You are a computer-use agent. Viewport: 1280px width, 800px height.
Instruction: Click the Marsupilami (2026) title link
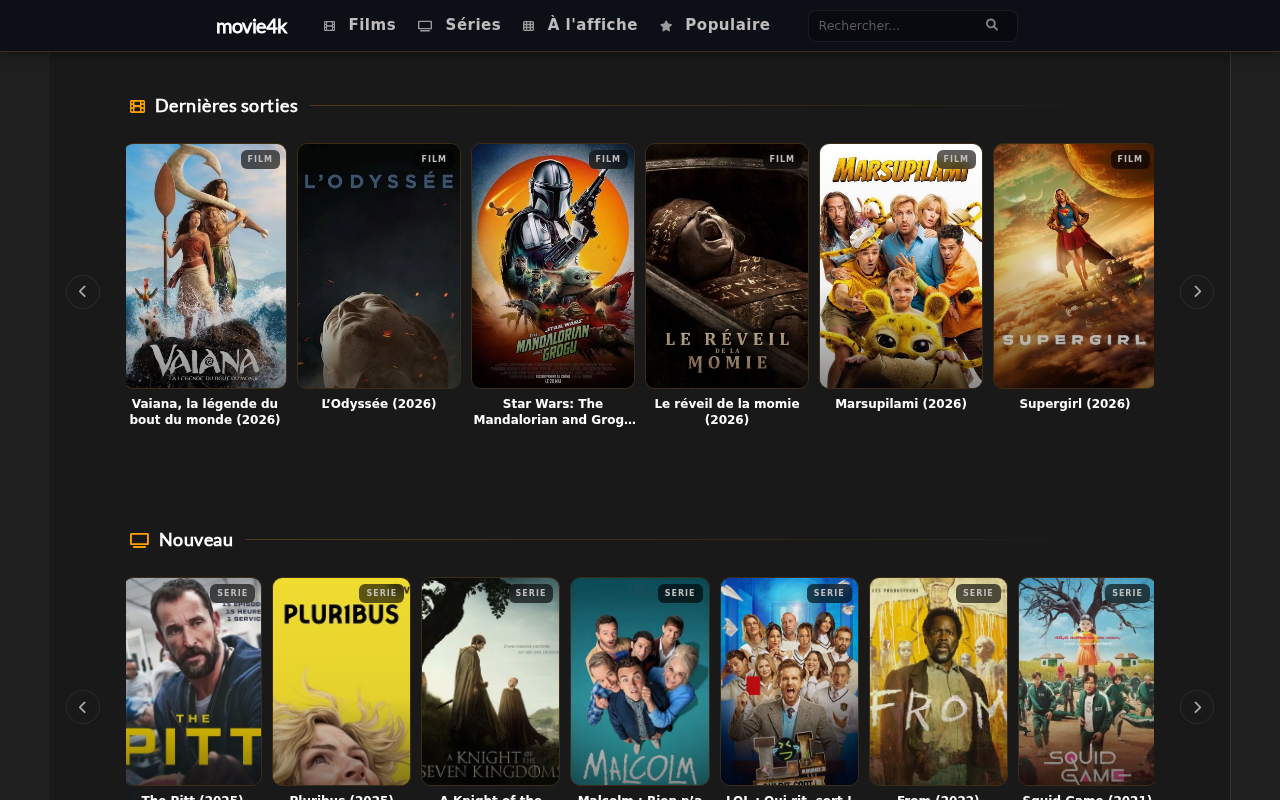pyautogui.click(x=901, y=404)
